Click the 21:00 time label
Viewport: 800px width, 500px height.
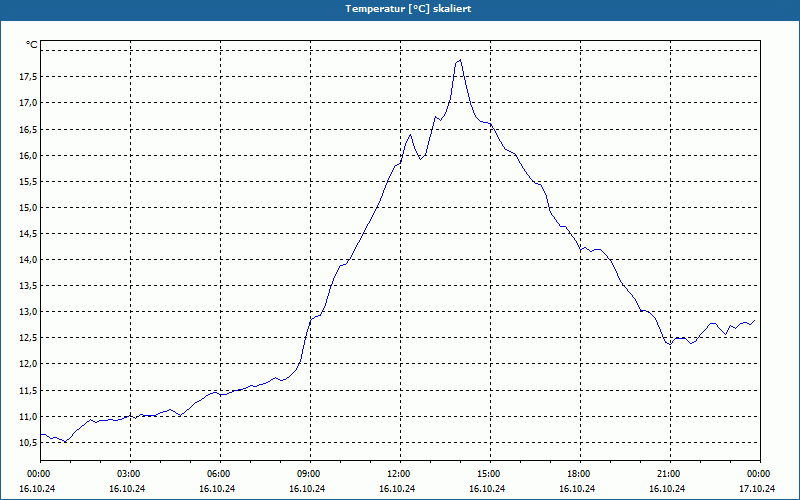point(670,474)
